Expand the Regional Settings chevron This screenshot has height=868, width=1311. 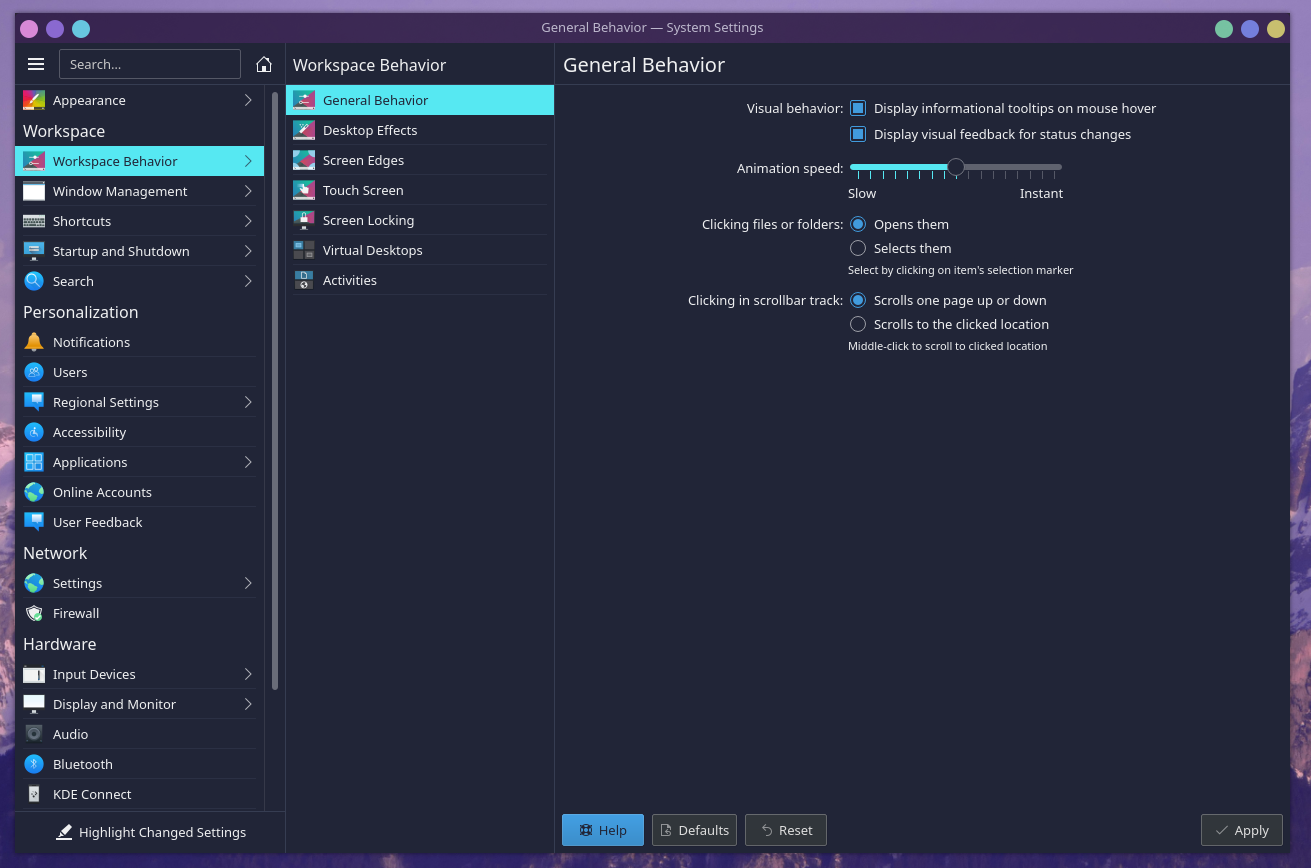[248, 402]
